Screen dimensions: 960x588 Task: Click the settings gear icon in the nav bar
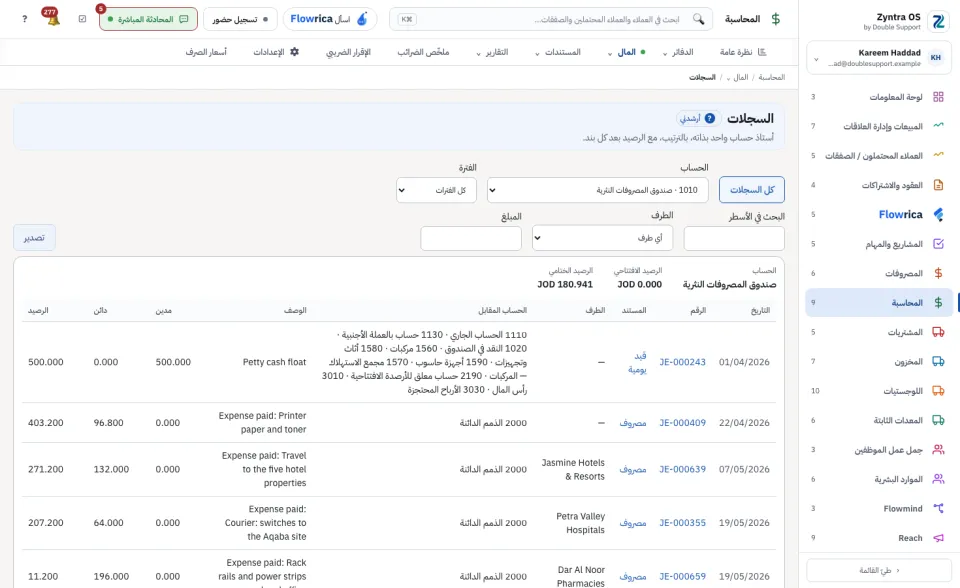(x=294, y=52)
